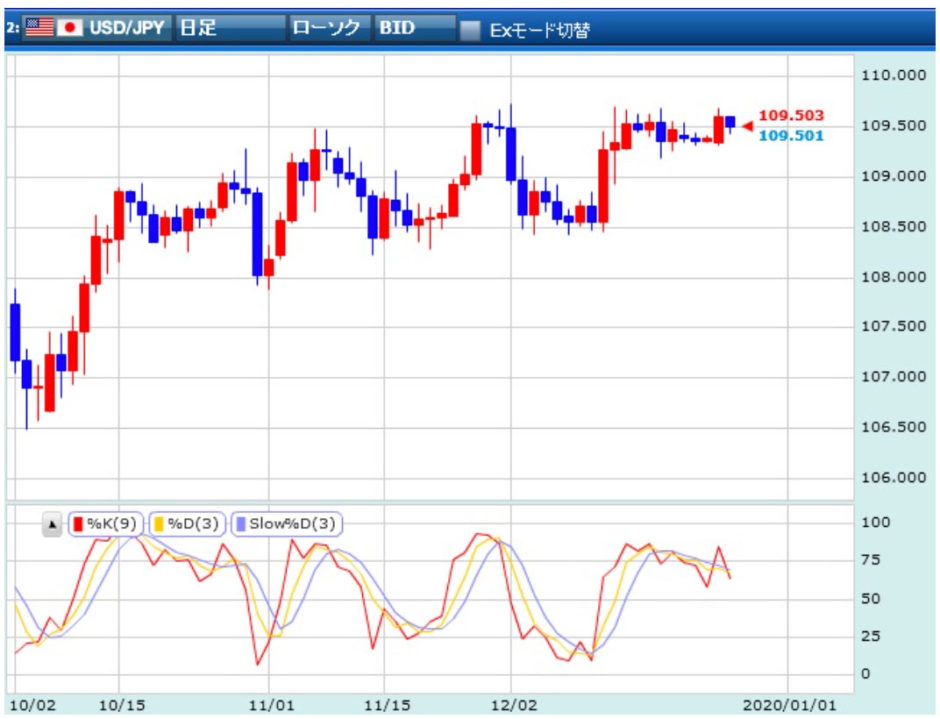Click the red 109.503 price label
The image size is (940, 719).
pos(791,115)
